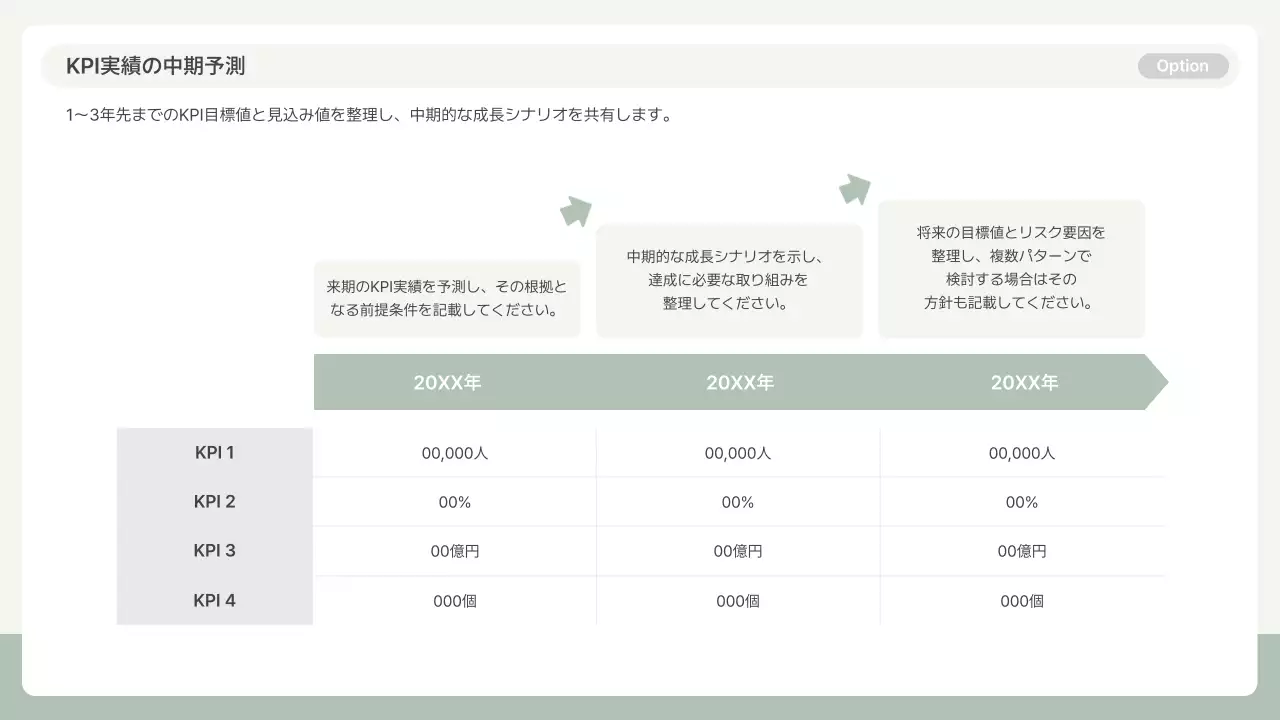Select the KPI 4 row label
Screen dimensions: 1280x720
point(215,599)
